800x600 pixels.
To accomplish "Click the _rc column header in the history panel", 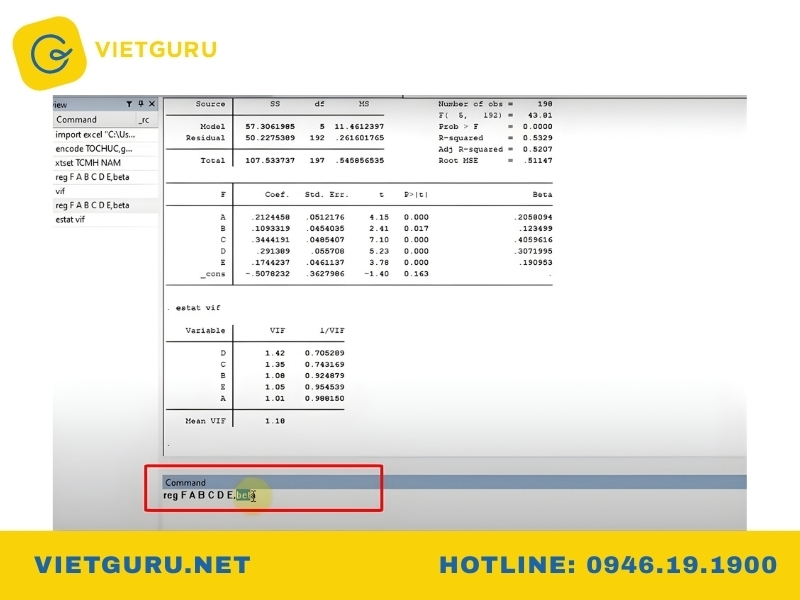I will tap(145, 119).
